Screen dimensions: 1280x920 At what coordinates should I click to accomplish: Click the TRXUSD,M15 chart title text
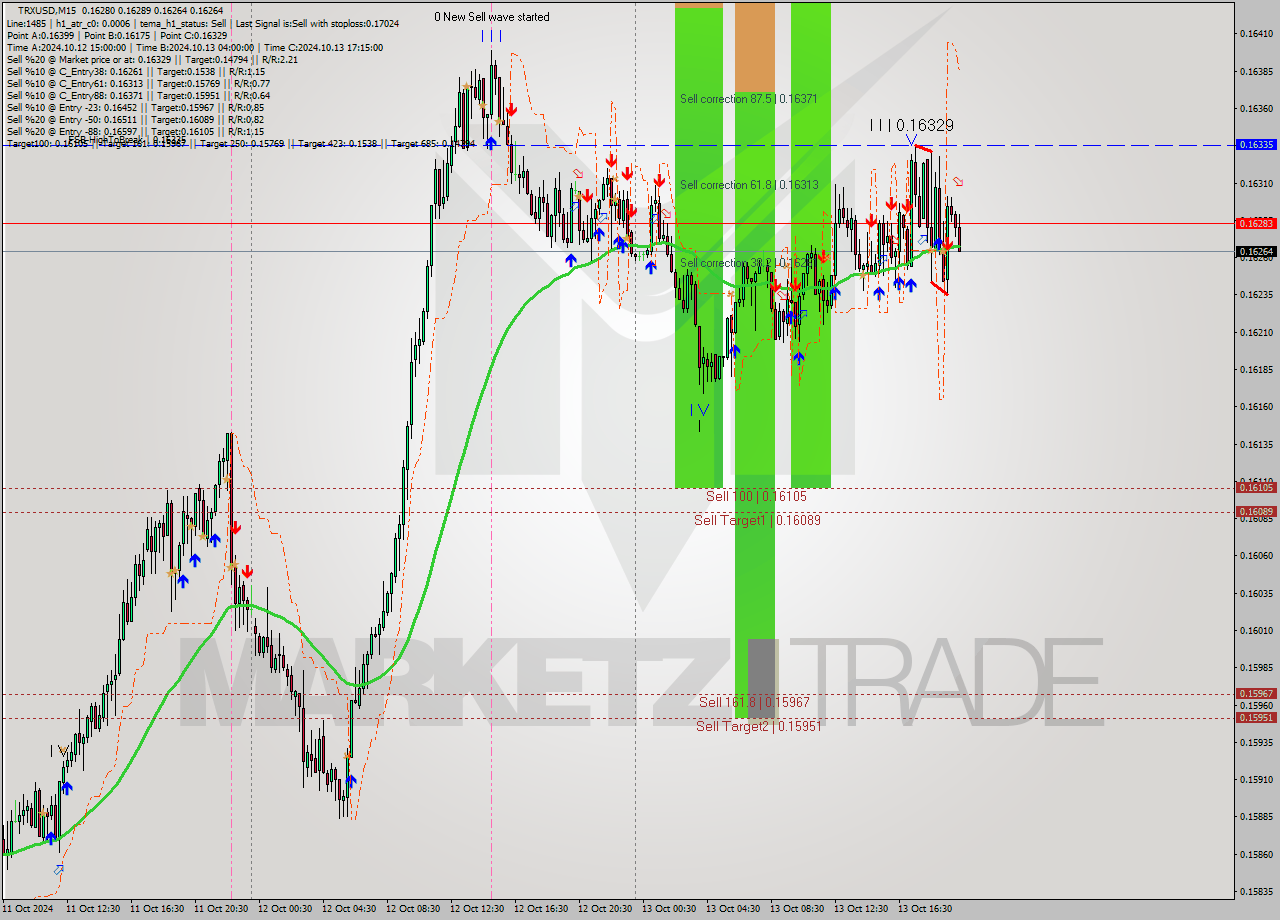[x=47, y=10]
